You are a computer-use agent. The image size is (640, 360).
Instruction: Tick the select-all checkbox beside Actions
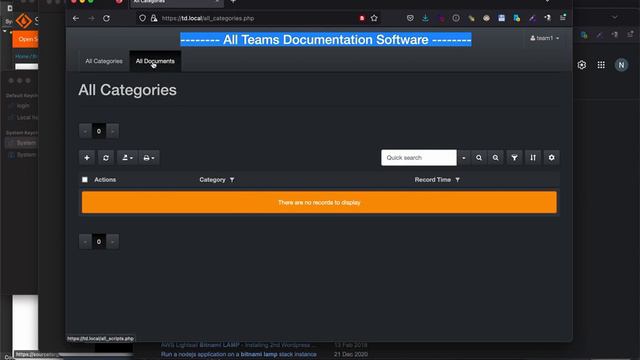click(x=85, y=180)
